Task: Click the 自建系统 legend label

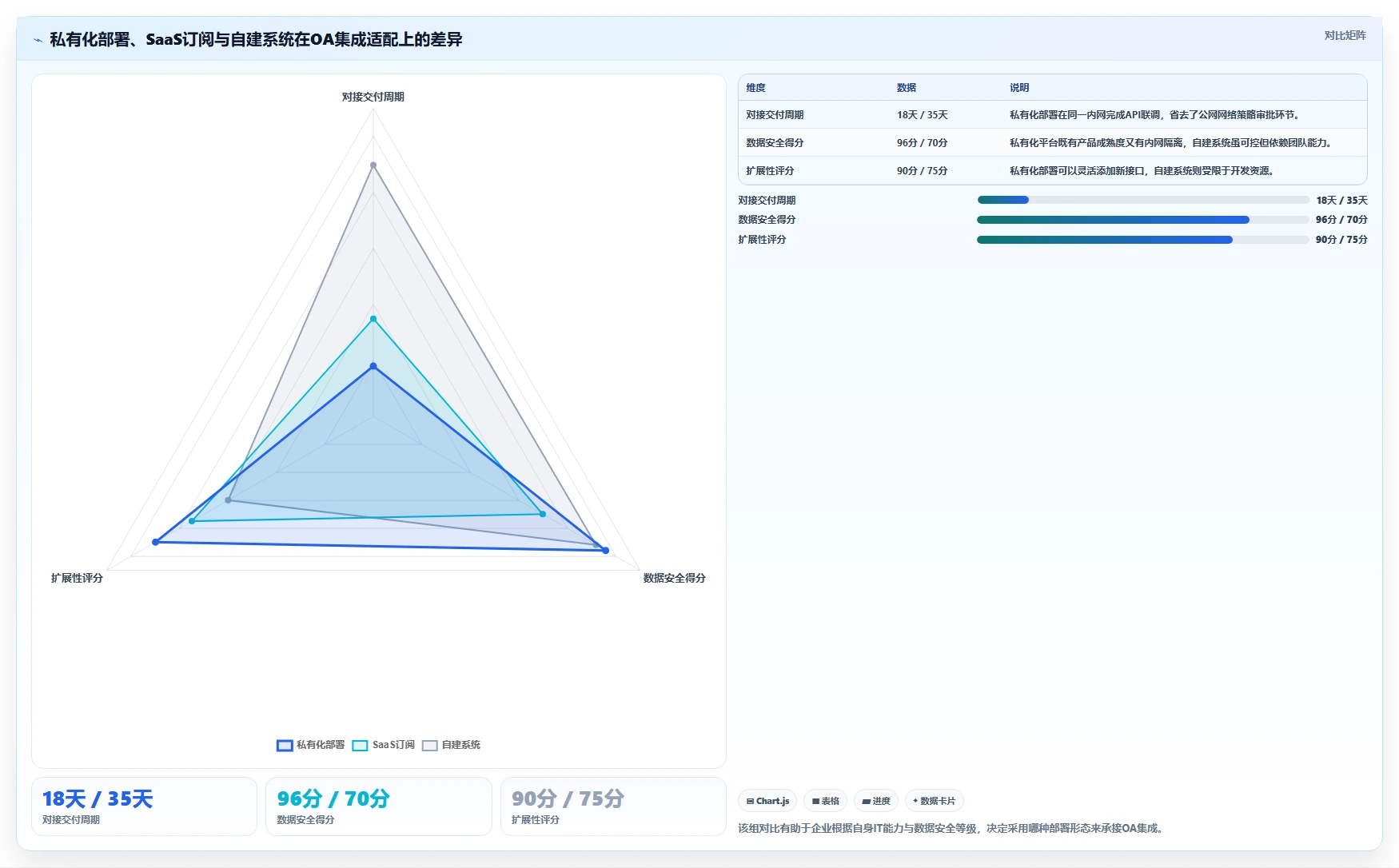Action: (461, 745)
